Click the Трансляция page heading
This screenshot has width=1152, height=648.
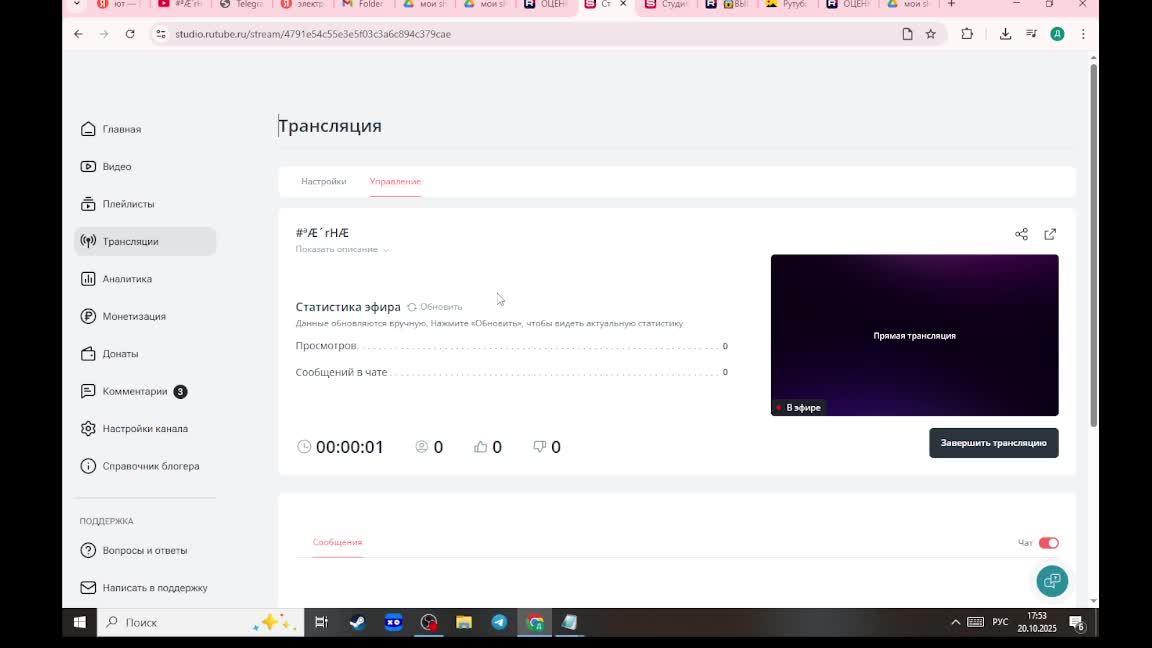pyautogui.click(x=330, y=126)
